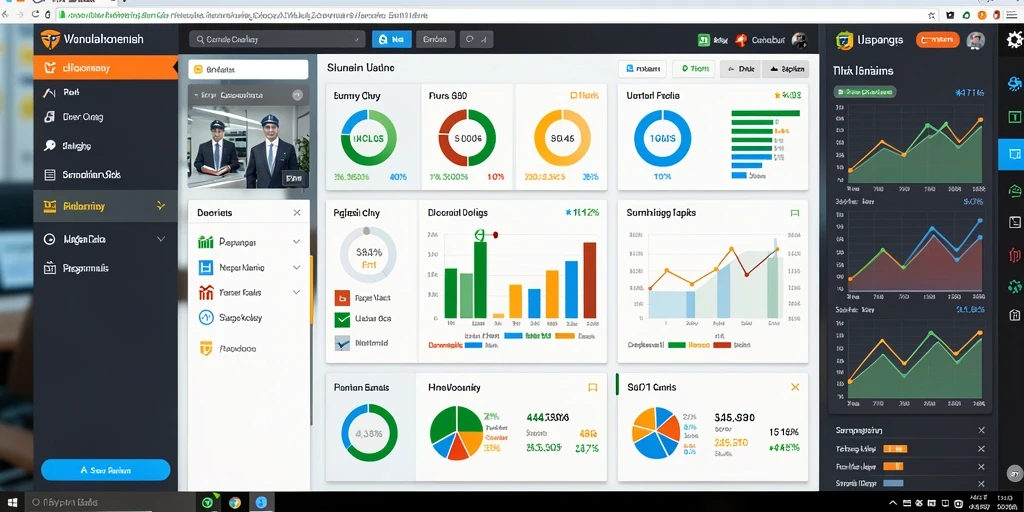The width and height of the screenshot is (1024, 512).
Task: Toggle the blue-checked Nlotiomid checkbox
Action: point(342,342)
